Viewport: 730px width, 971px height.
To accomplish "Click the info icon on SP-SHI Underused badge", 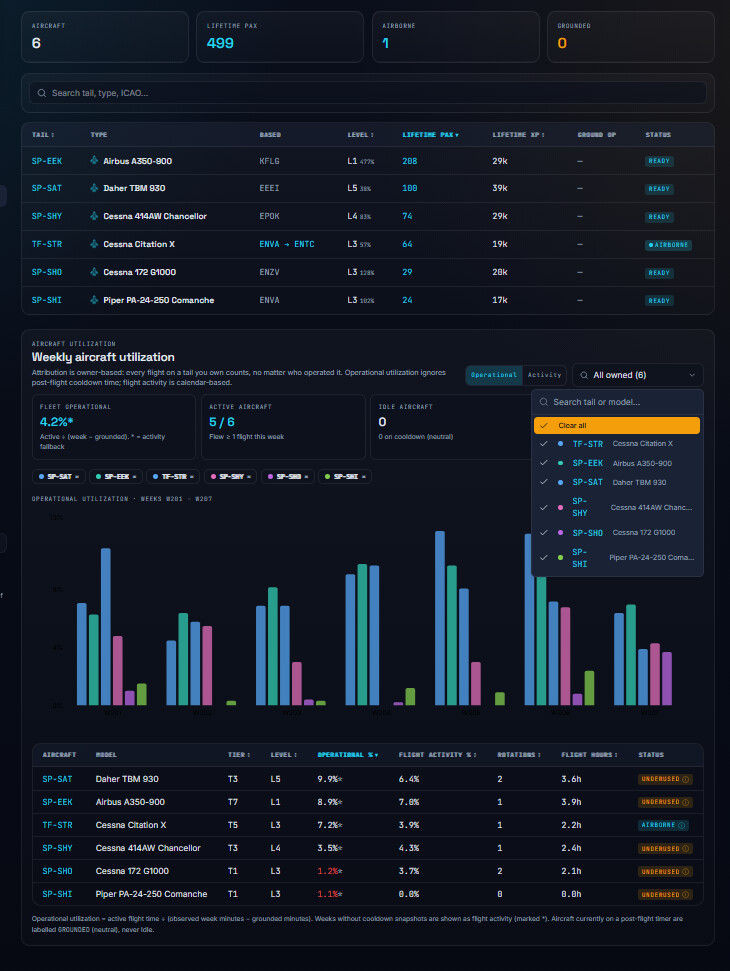I will click(x=685, y=894).
